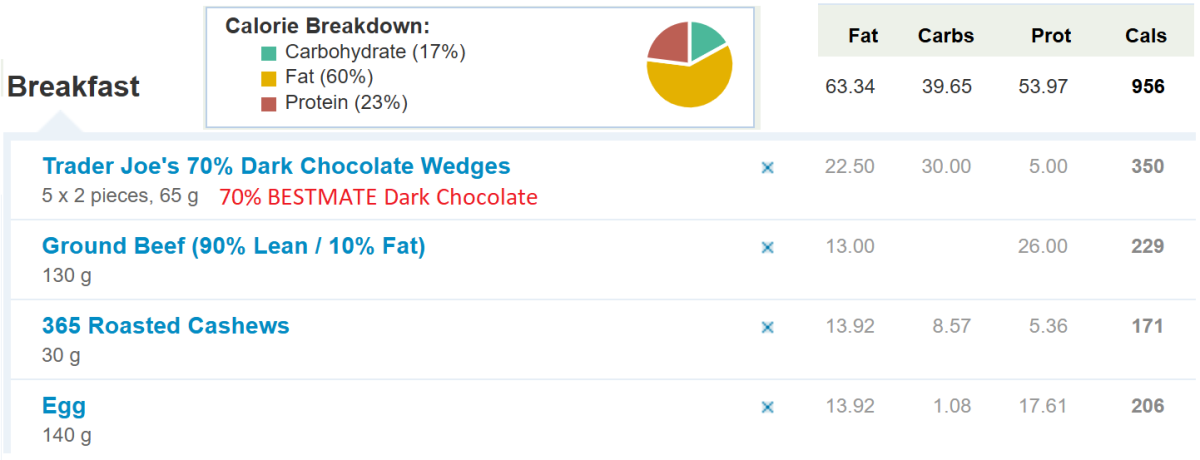1200x460 pixels.
Task: Click the red Protein legend swatch
Action: pos(268,103)
